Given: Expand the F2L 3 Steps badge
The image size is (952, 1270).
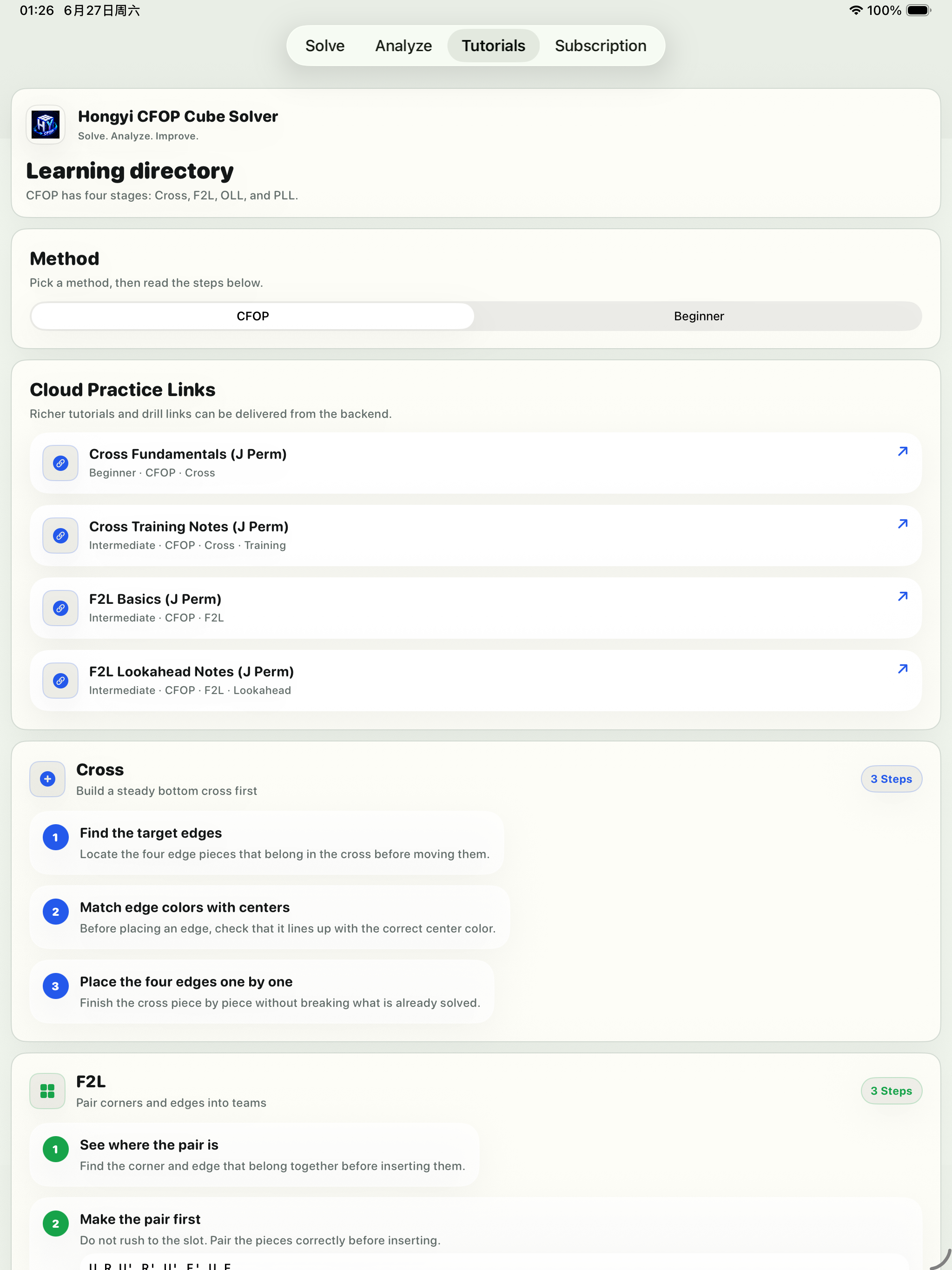Looking at the screenshot, I should (x=891, y=1091).
